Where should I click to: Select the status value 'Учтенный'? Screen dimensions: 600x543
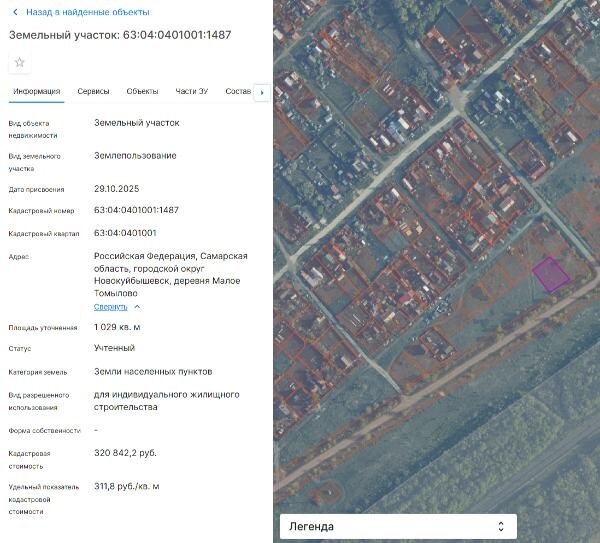[x=114, y=348]
